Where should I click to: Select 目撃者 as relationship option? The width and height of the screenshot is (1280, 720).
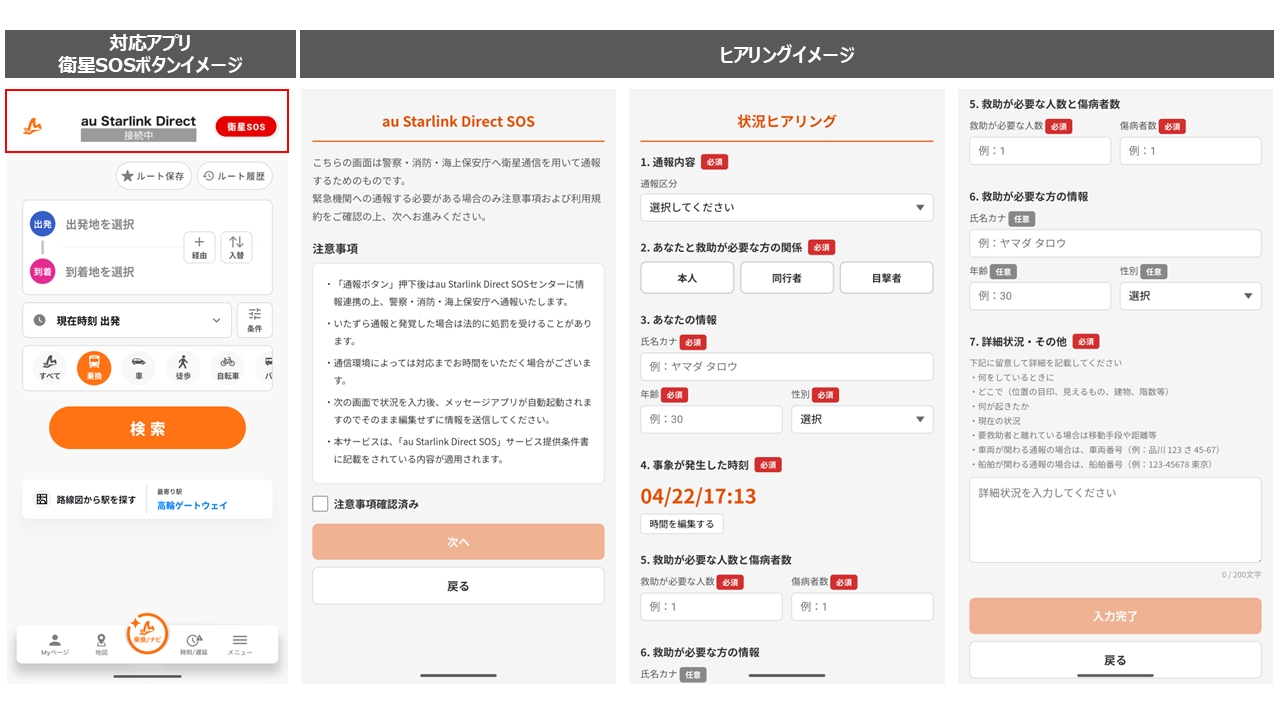[x=886, y=278]
